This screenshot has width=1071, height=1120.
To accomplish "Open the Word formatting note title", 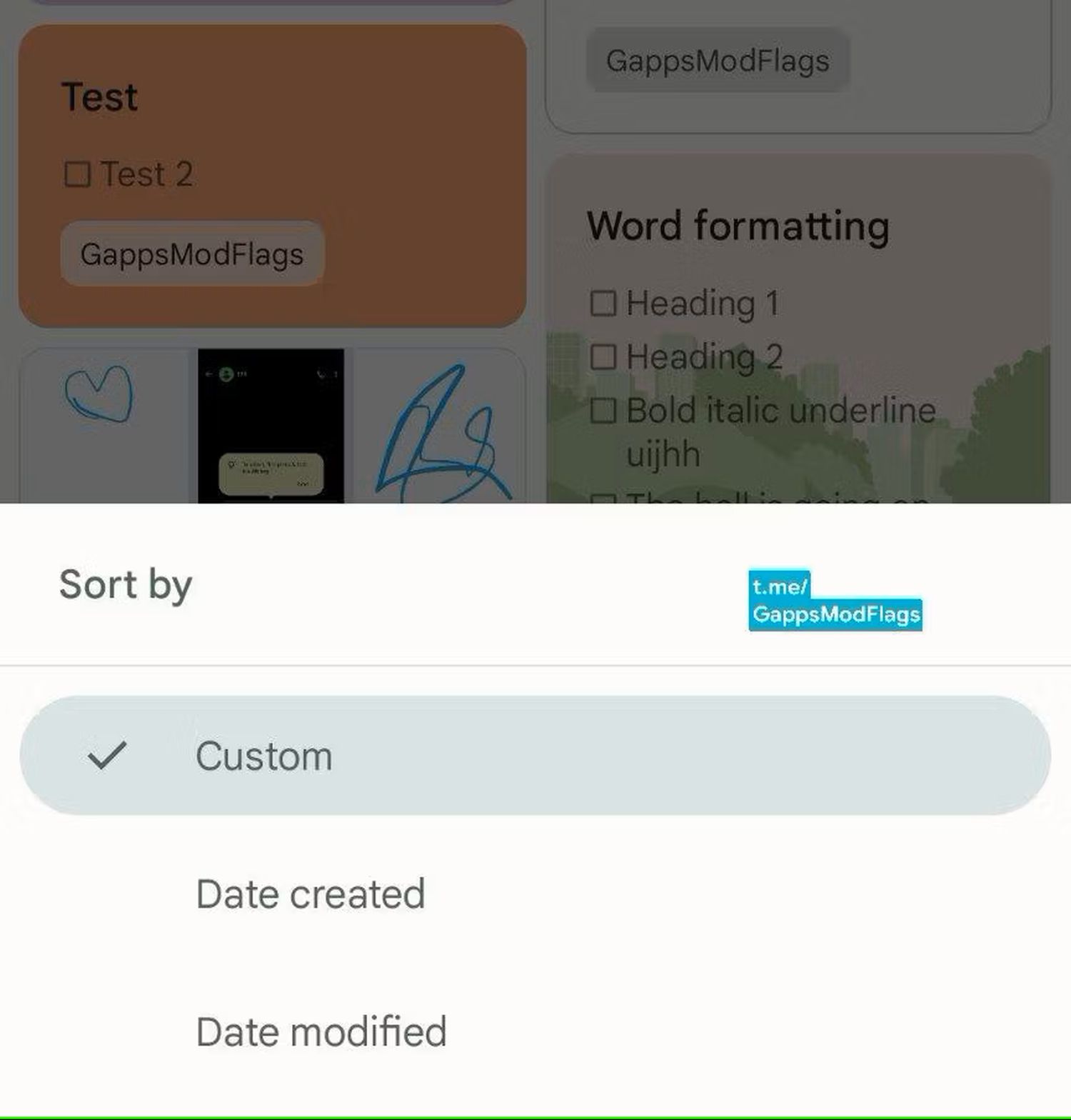I will coord(738,226).
